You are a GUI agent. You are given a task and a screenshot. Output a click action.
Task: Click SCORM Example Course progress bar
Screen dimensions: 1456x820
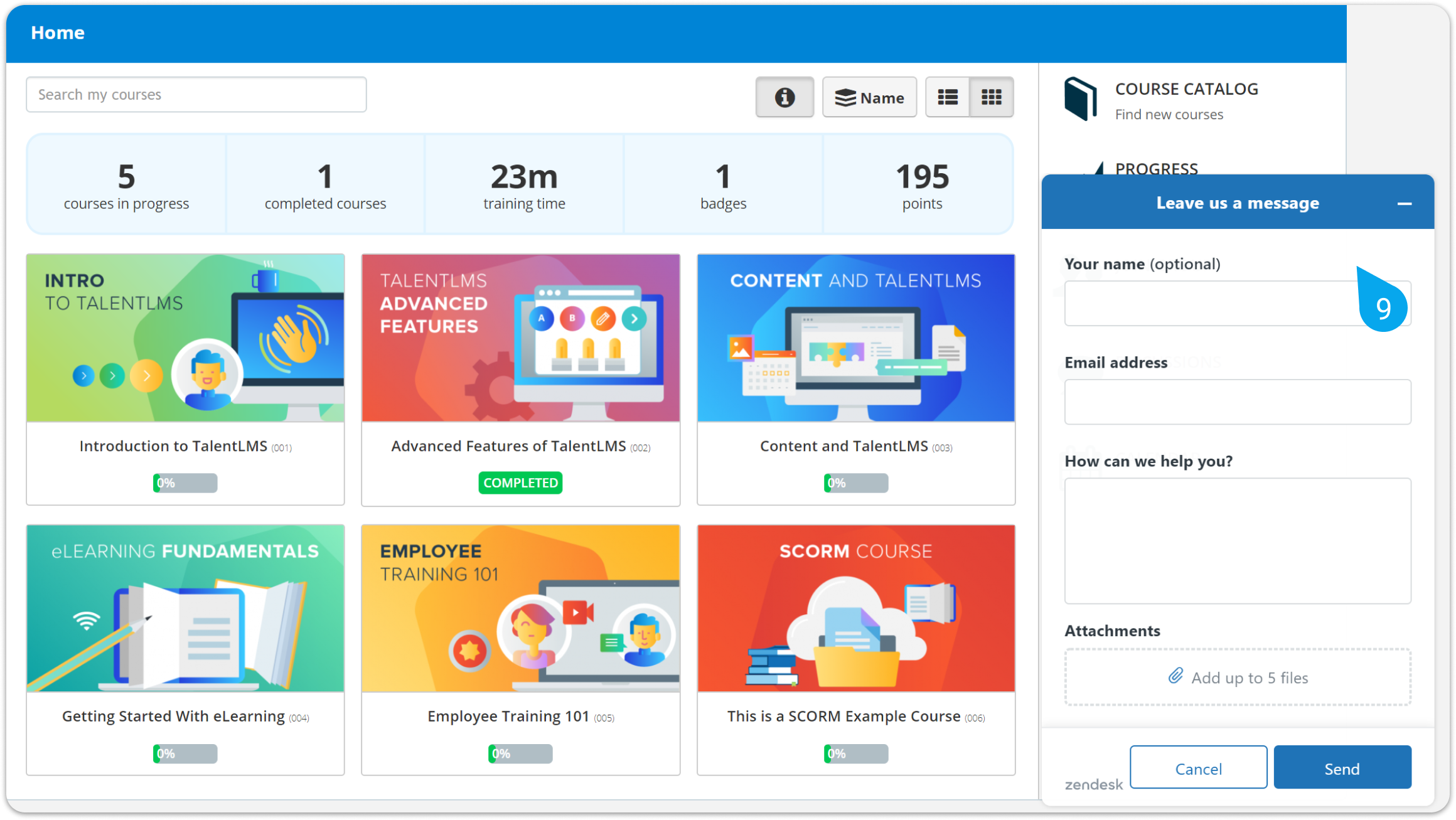pos(856,753)
